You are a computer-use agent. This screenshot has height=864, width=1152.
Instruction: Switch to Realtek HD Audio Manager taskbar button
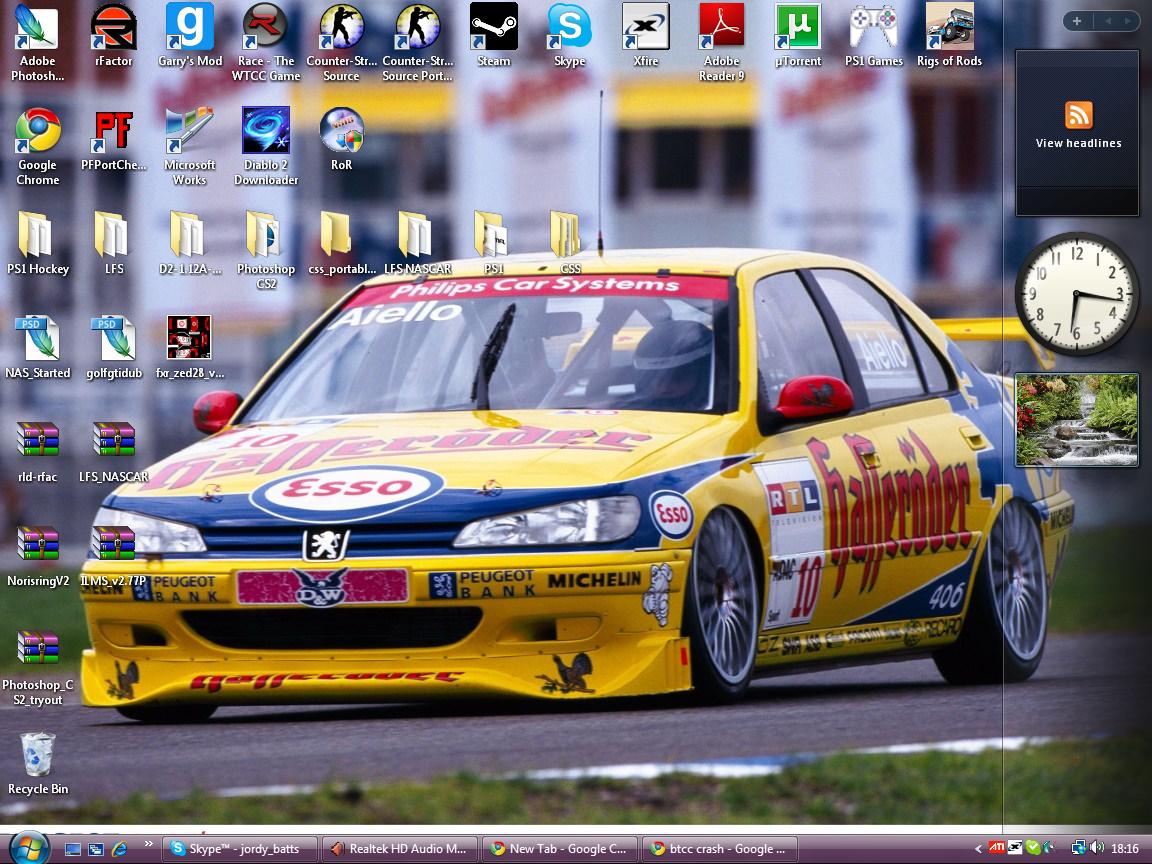tap(400, 849)
